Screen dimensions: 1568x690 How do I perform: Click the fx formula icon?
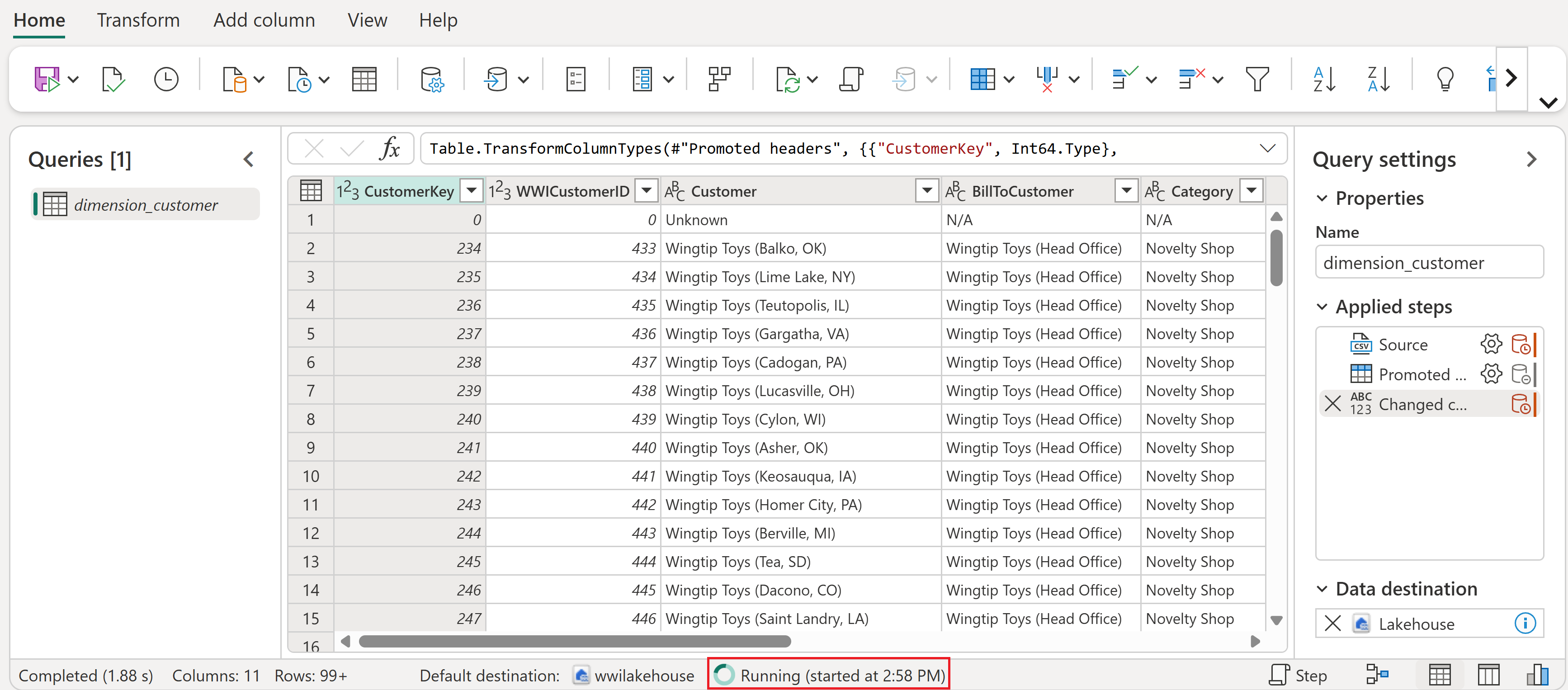390,148
